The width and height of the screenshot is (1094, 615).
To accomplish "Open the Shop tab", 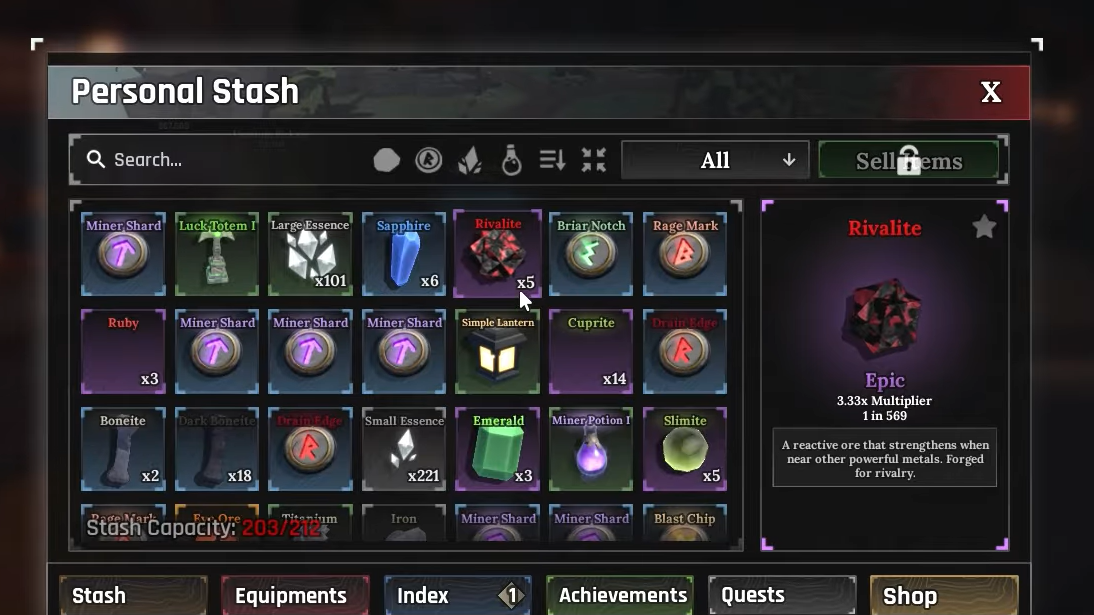I will (x=944, y=595).
